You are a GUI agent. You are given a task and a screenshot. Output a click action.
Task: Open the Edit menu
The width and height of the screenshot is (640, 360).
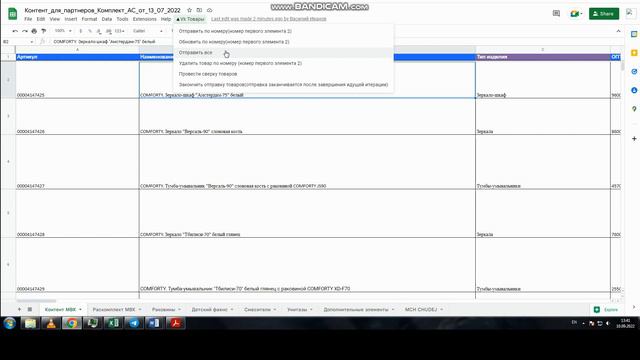pyautogui.click(x=41, y=19)
